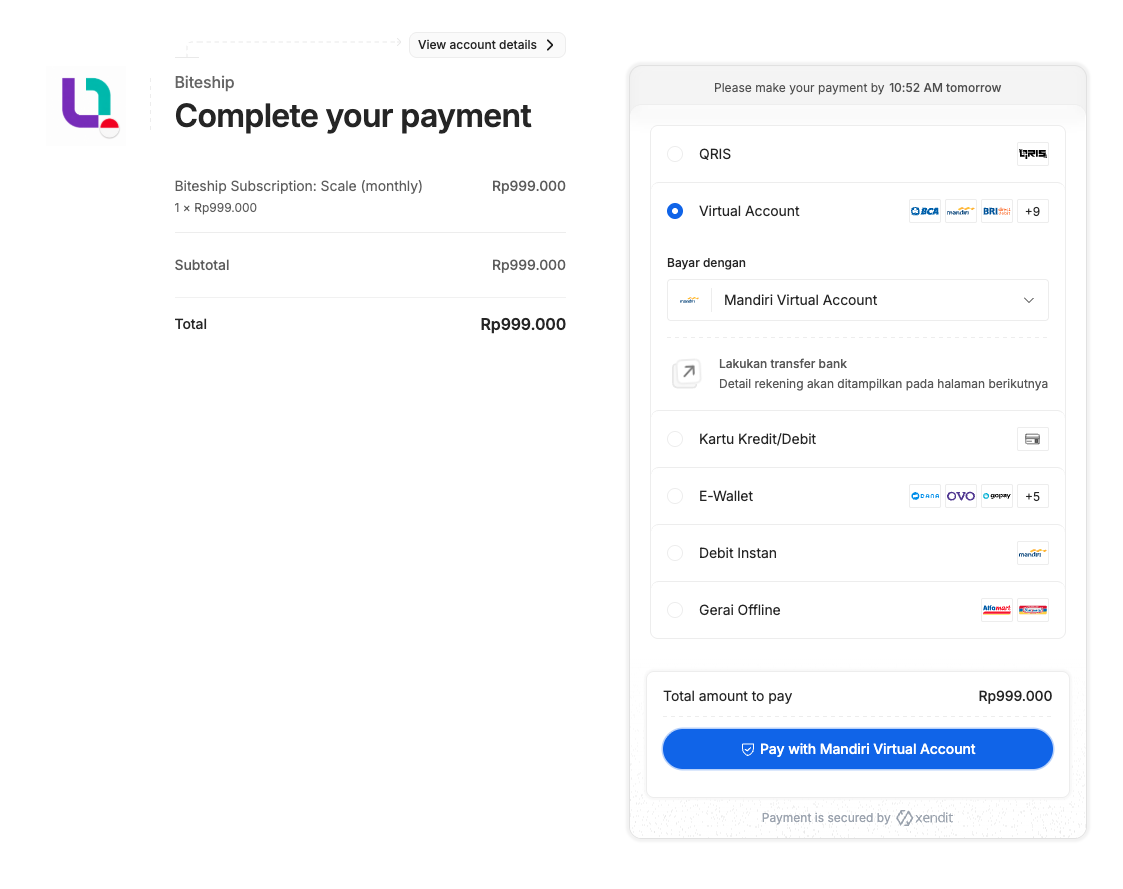Click the Mandiri logo in Virtual Account row

click(960, 211)
